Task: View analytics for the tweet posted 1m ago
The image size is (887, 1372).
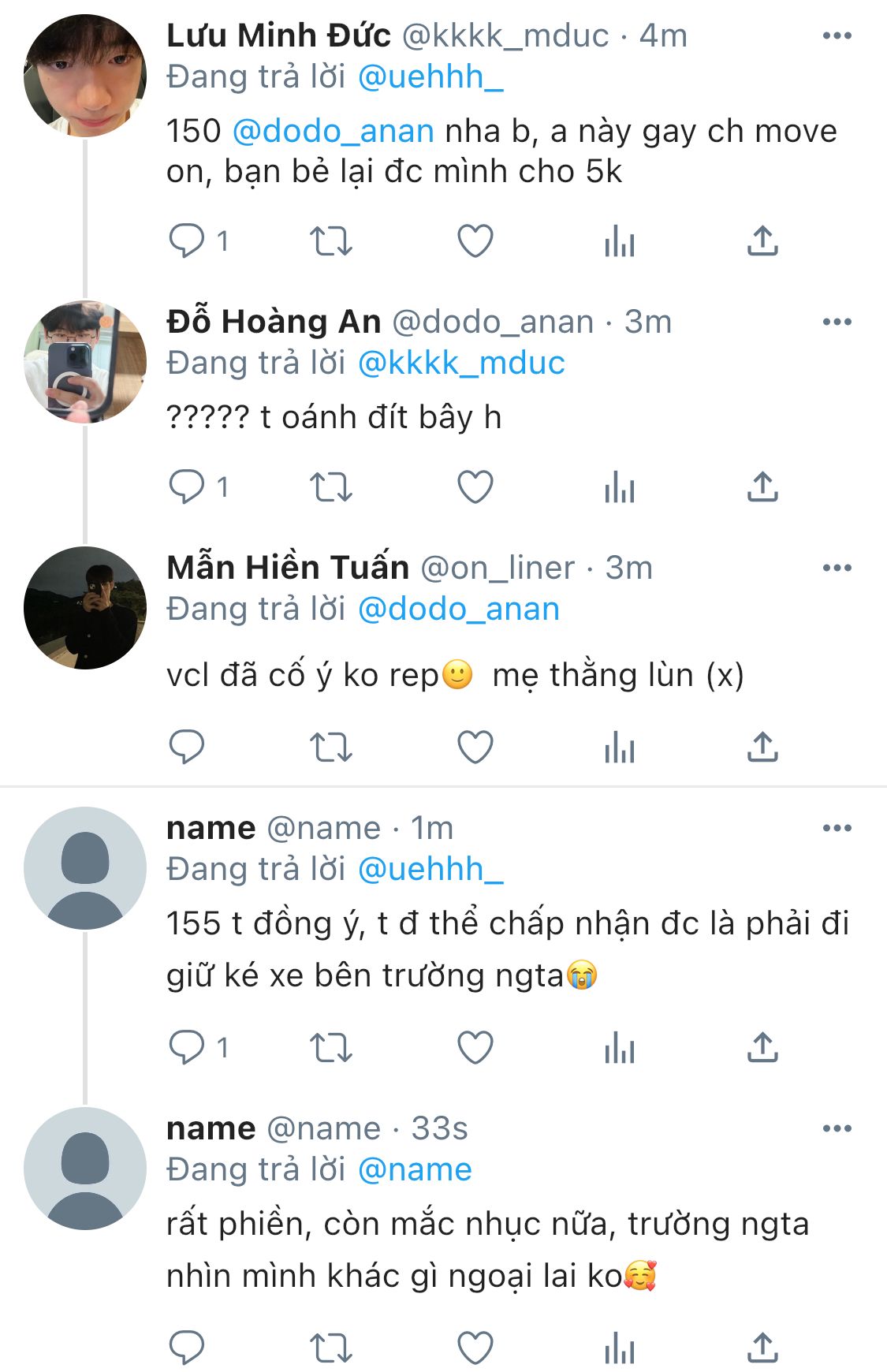Action: (x=620, y=1047)
